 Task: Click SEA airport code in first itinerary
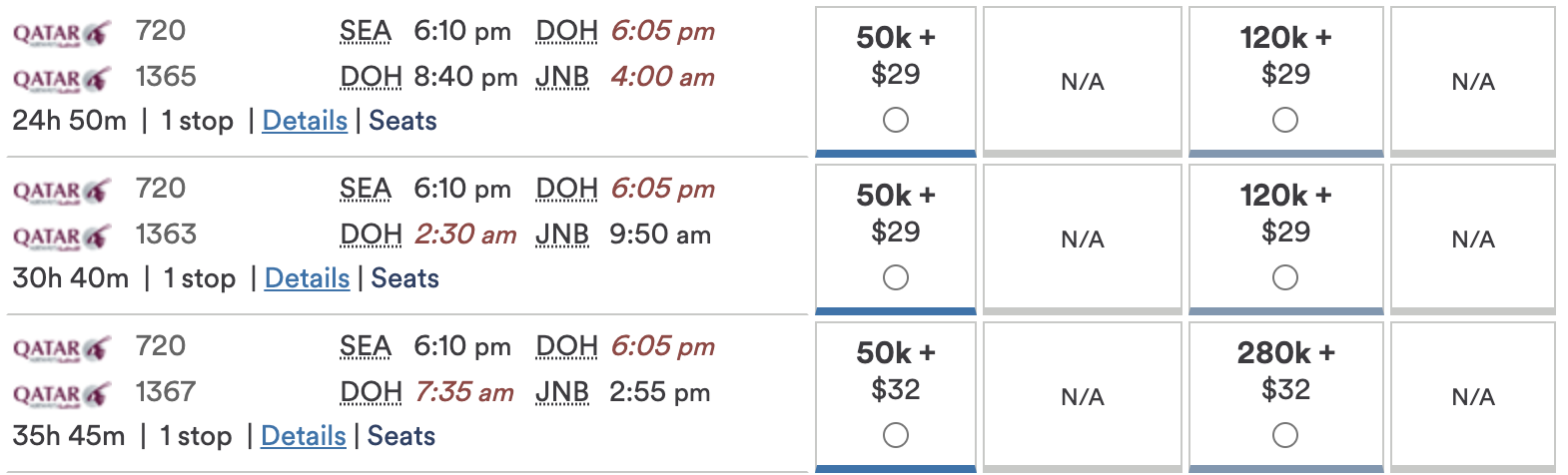365,32
